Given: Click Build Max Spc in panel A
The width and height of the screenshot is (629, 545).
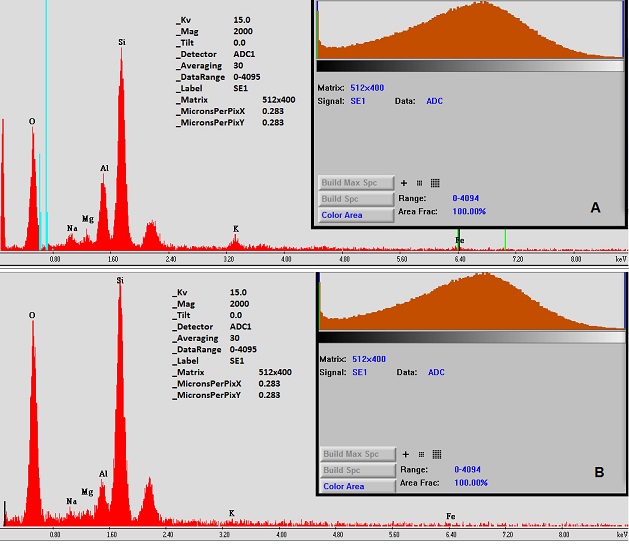Looking at the screenshot, I should coord(355,183).
